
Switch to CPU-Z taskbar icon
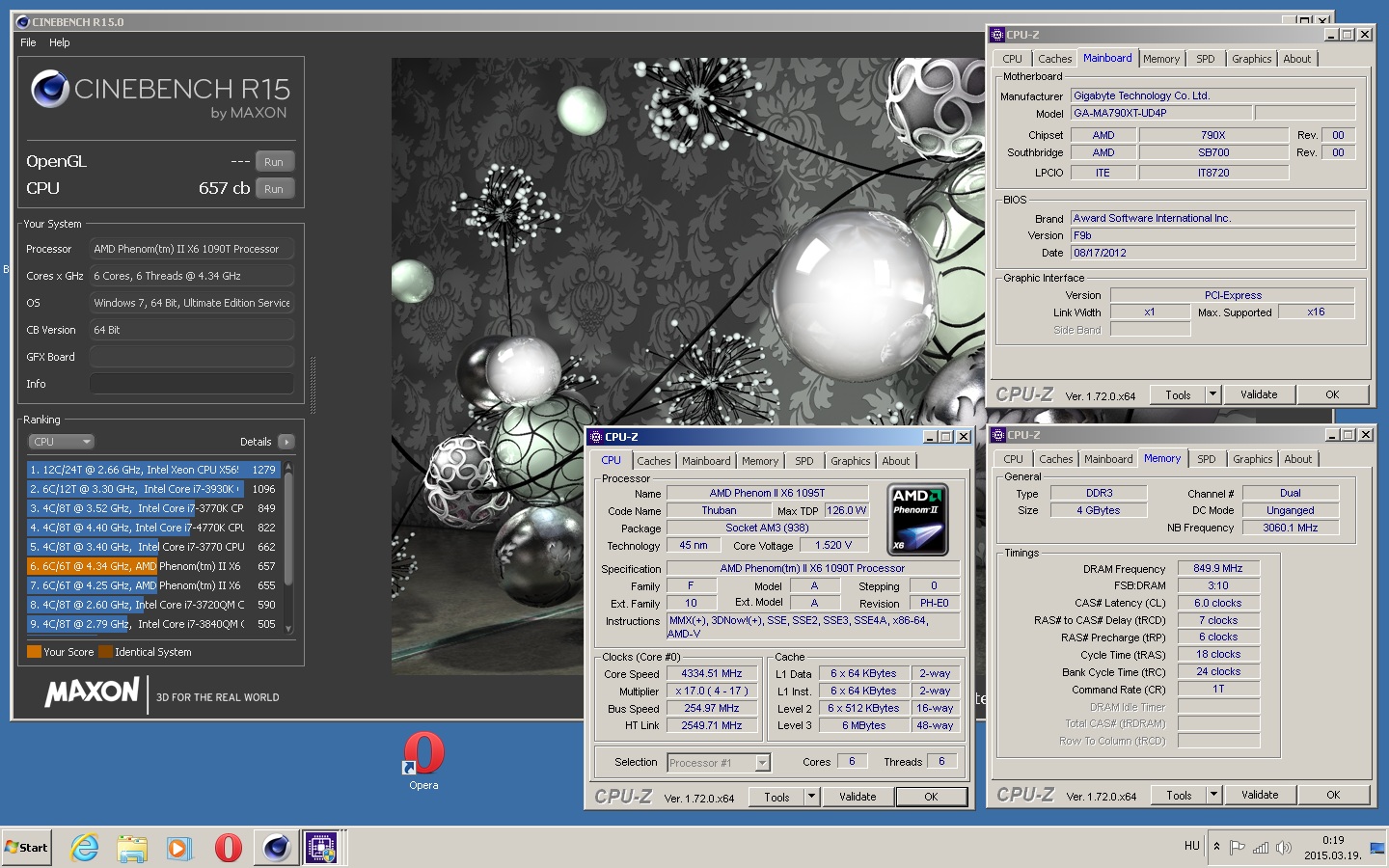pos(321,848)
